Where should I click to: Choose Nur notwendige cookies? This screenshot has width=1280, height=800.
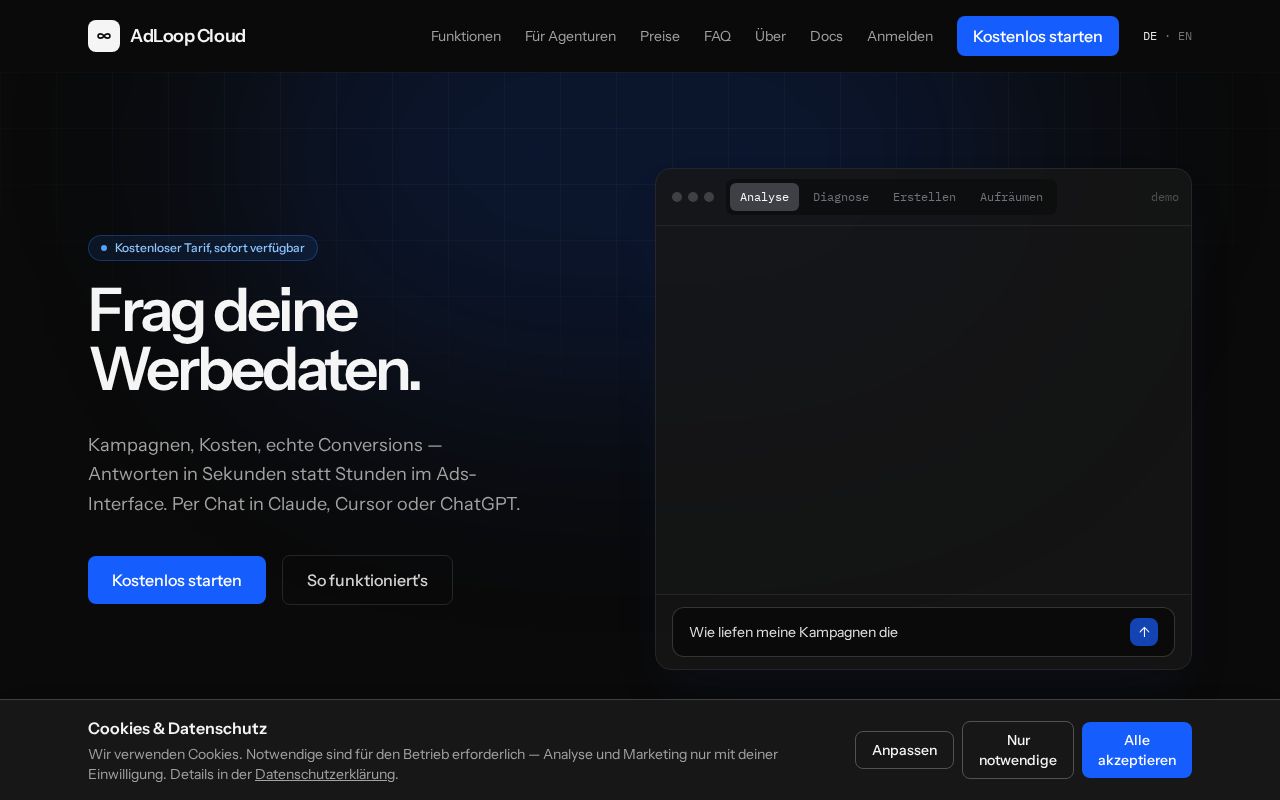coord(1018,750)
